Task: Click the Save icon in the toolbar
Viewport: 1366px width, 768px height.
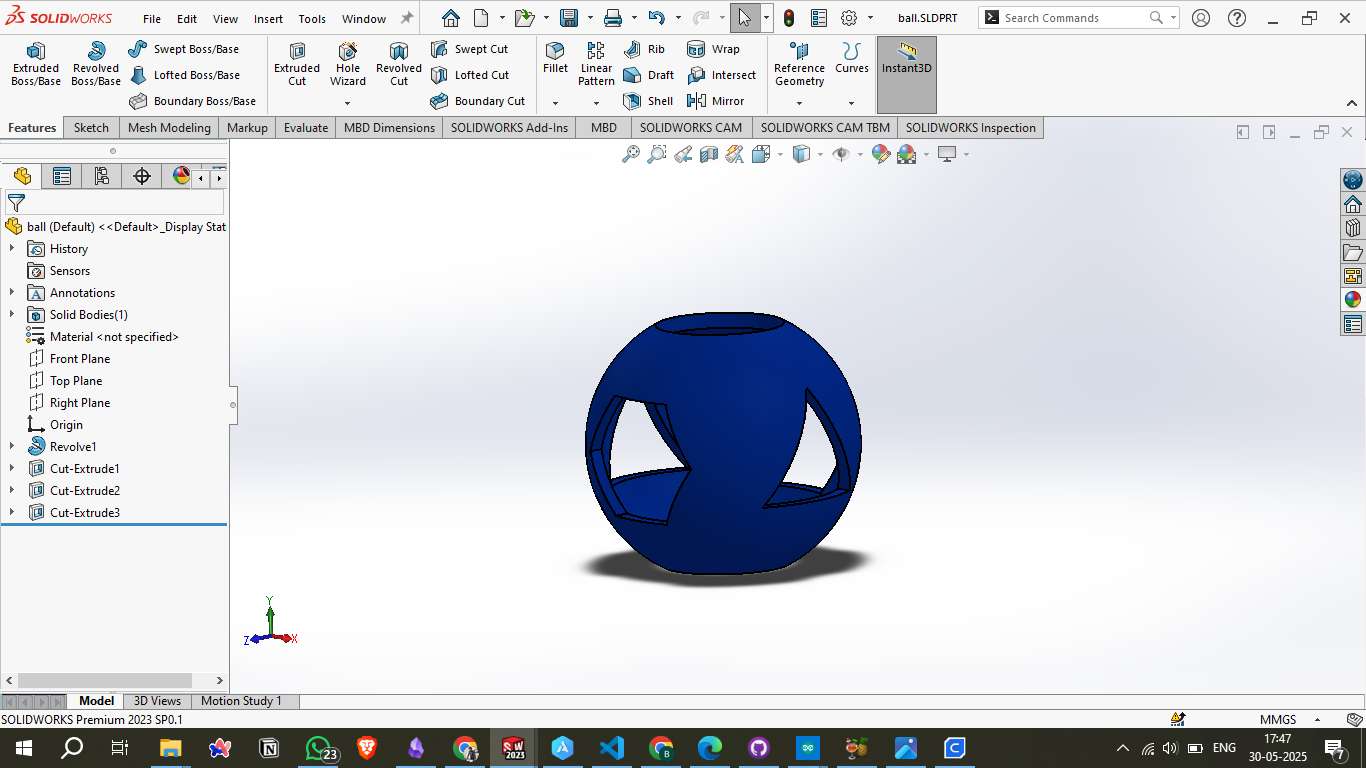Action: point(569,18)
